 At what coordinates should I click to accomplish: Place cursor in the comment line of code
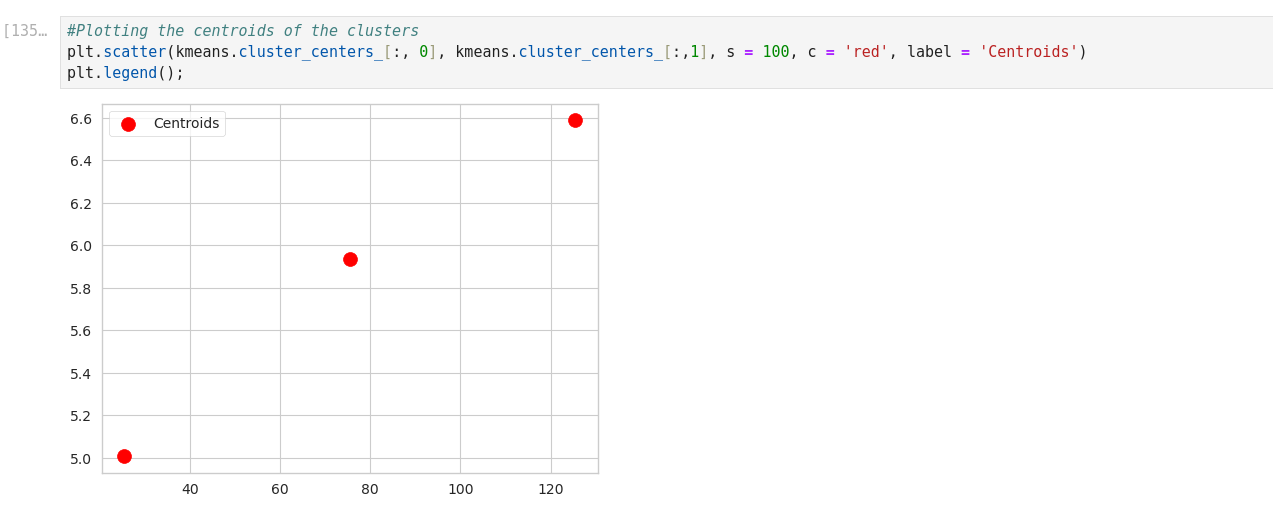(242, 31)
